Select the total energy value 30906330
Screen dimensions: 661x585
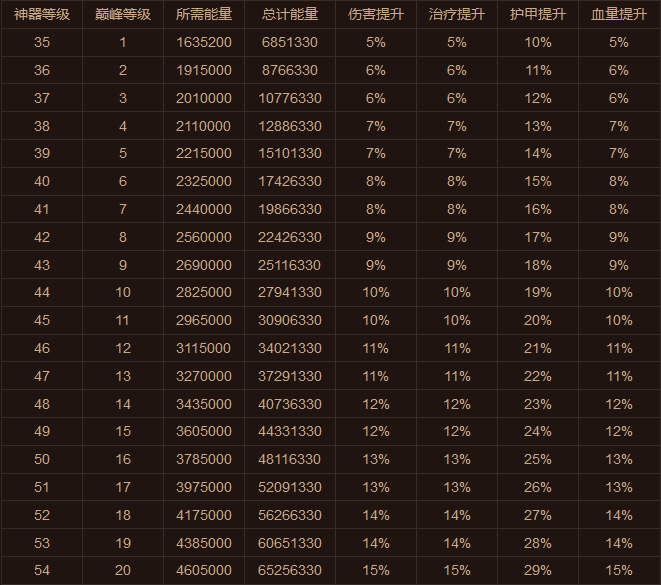[290, 321]
